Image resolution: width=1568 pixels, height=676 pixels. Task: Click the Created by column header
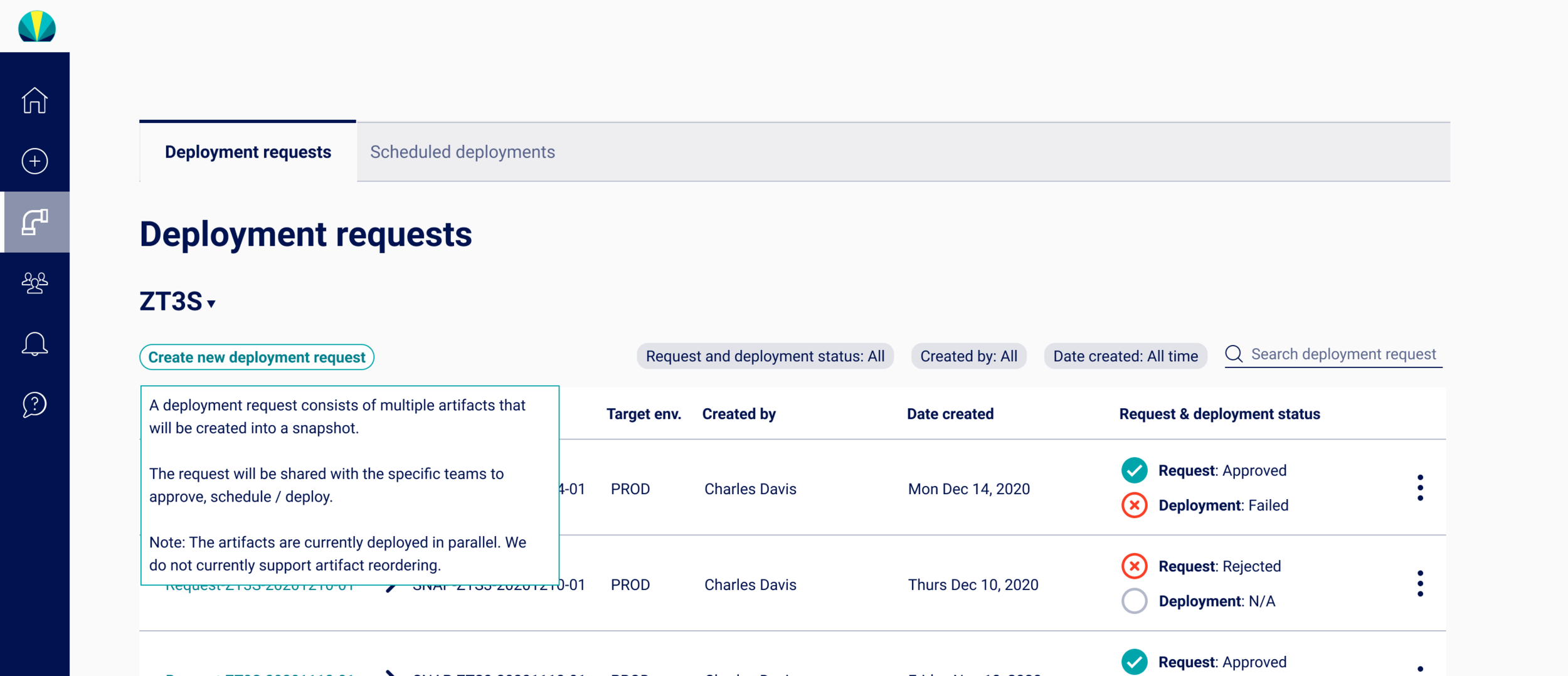tap(739, 414)
